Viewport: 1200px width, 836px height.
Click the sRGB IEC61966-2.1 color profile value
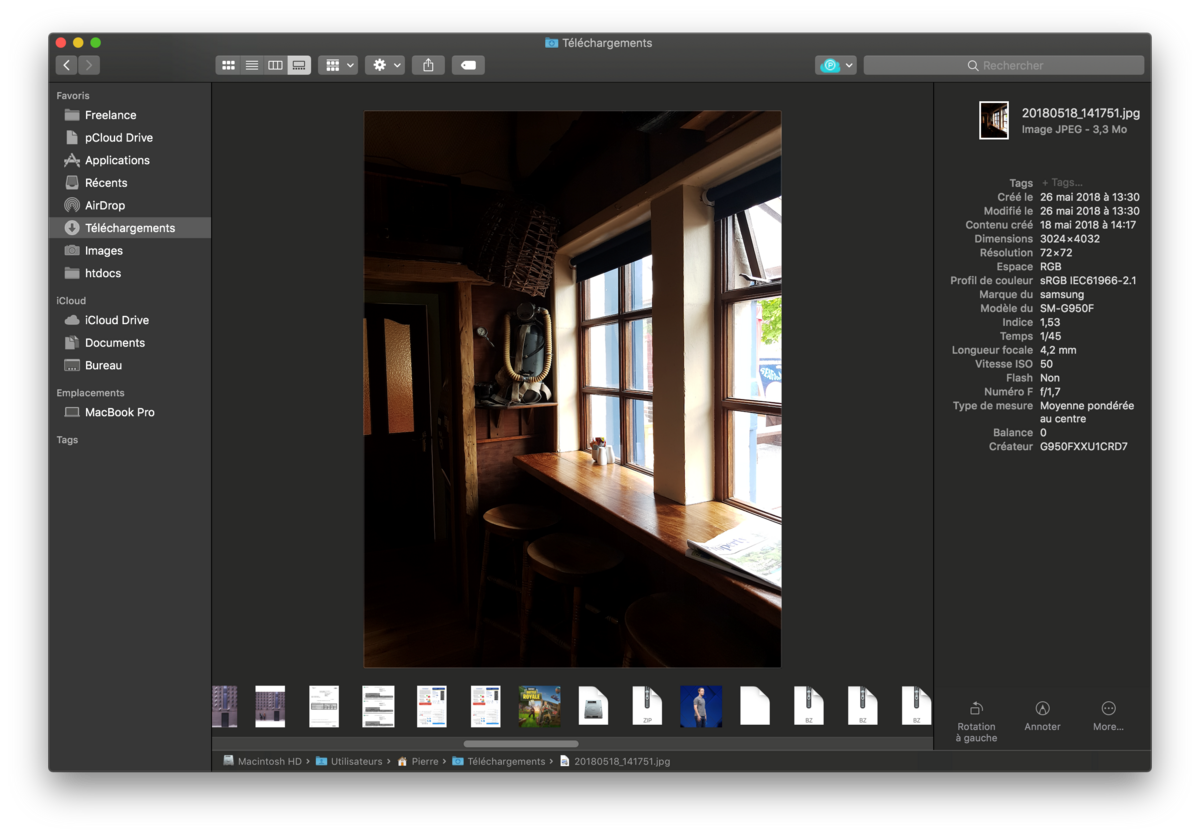1088,281
